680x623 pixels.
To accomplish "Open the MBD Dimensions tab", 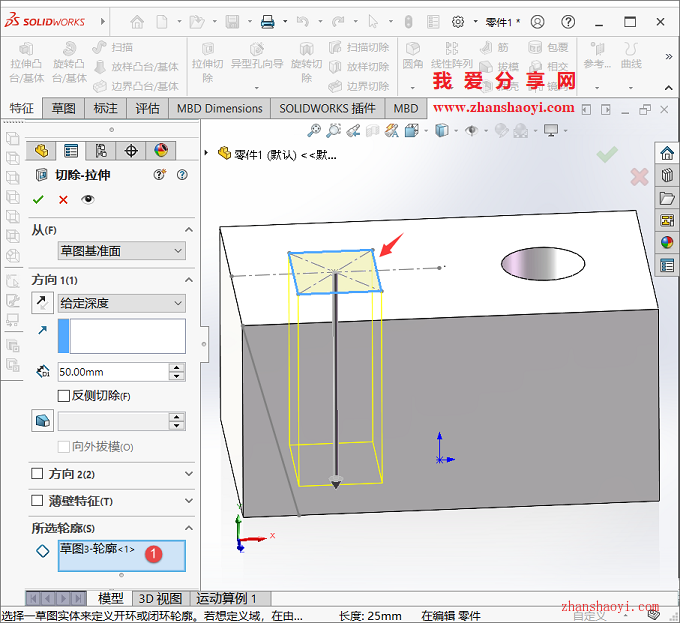I will [x=219, y=108].
